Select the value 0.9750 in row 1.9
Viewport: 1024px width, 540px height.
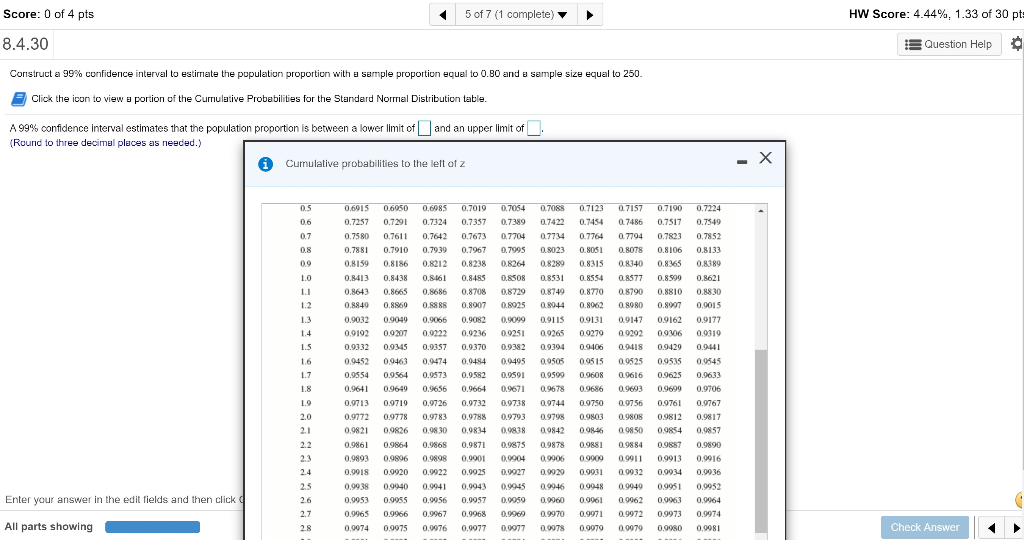(x=591, y=403)
